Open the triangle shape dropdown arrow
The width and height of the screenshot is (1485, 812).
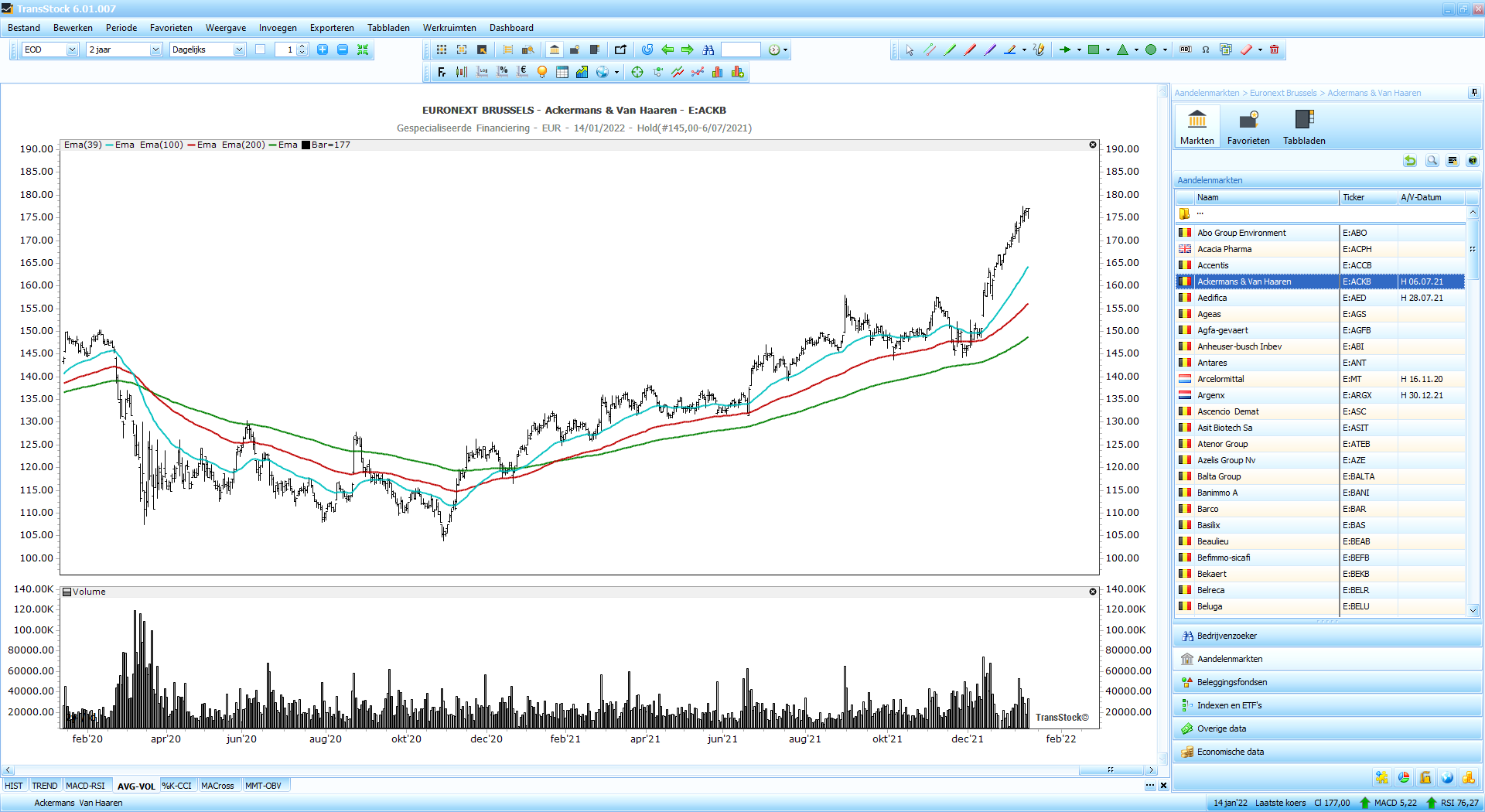point(1136,50)
